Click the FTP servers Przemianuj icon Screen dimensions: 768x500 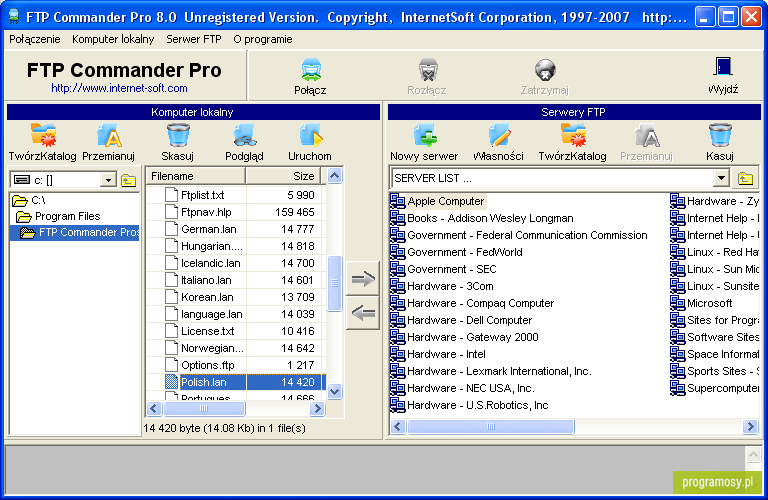tap(647, 135)
